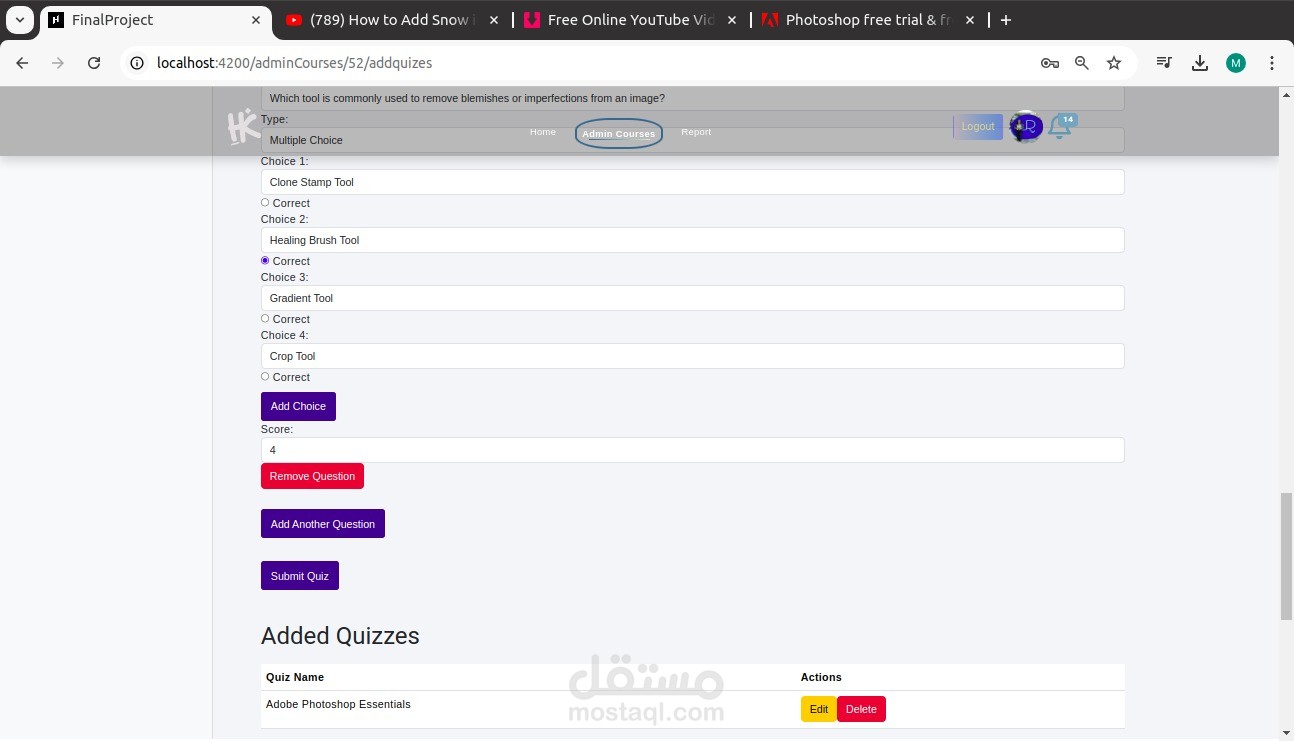
Task: Close the Photoshop free trial tab
Action: point(969,20)
